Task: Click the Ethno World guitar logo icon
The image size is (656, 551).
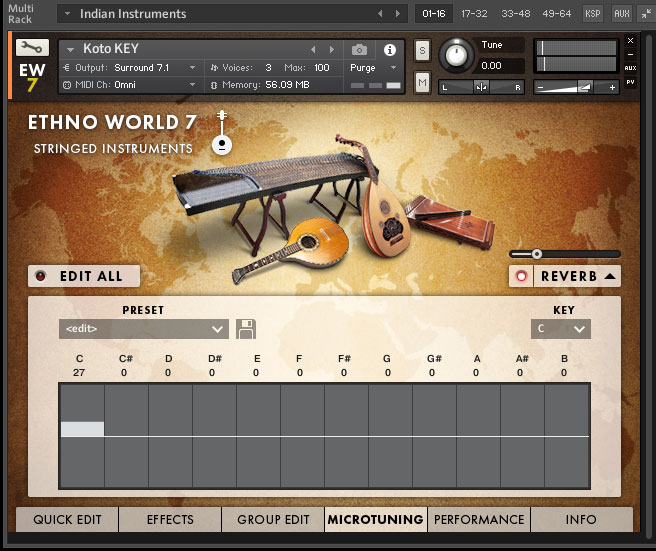Action: [x=222, y=133]
